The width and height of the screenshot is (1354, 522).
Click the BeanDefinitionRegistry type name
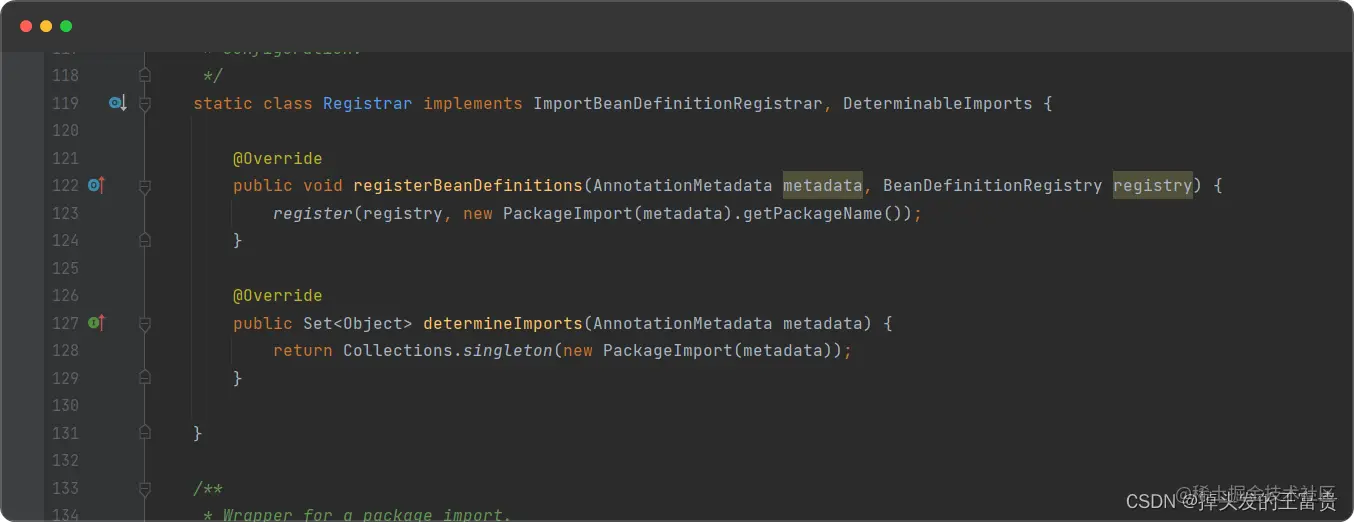992,185
